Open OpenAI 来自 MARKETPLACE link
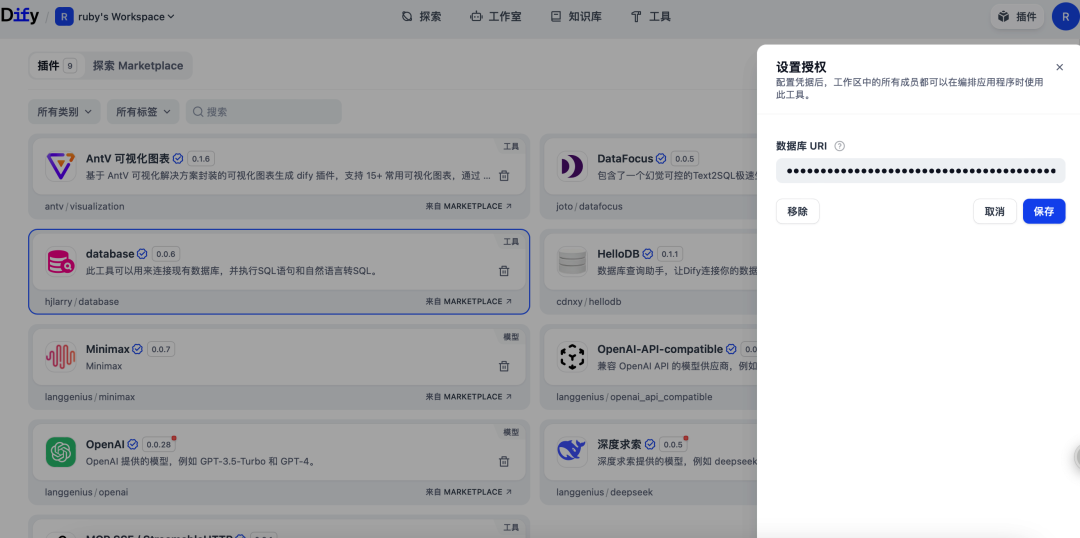The image size is (1080, 538). pyautogui.click(x=468, y=492)
